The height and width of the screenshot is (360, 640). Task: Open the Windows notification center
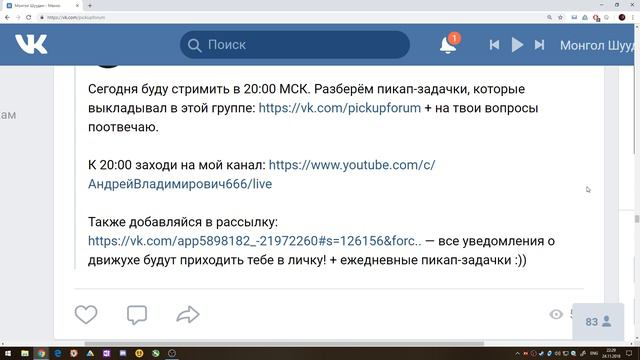click(629, 353)
